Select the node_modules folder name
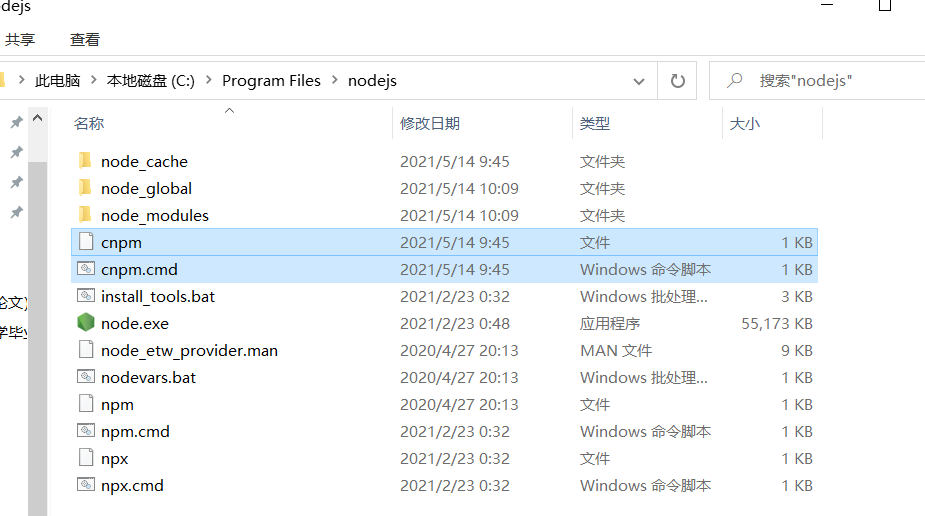The height and width of the screenshot is (516, 925). (x=155, y=216)
